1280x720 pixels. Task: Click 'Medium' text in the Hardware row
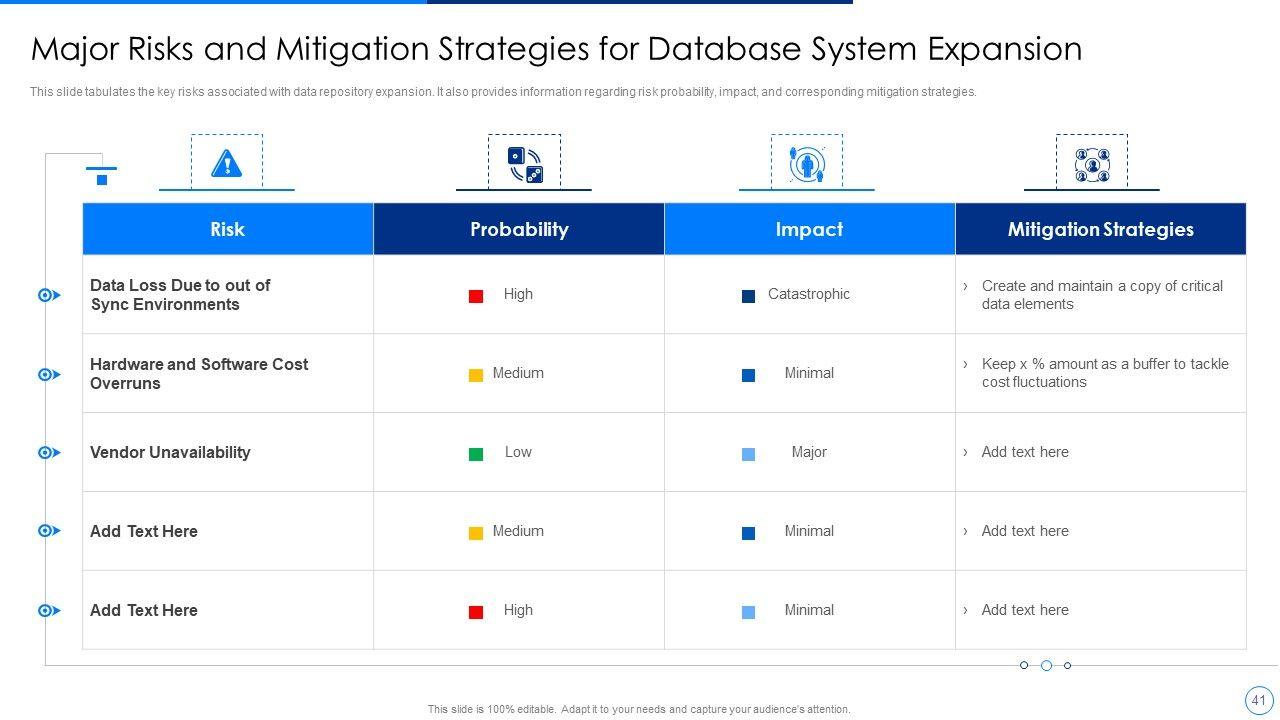pyautogui.click(x=518, y=373)
